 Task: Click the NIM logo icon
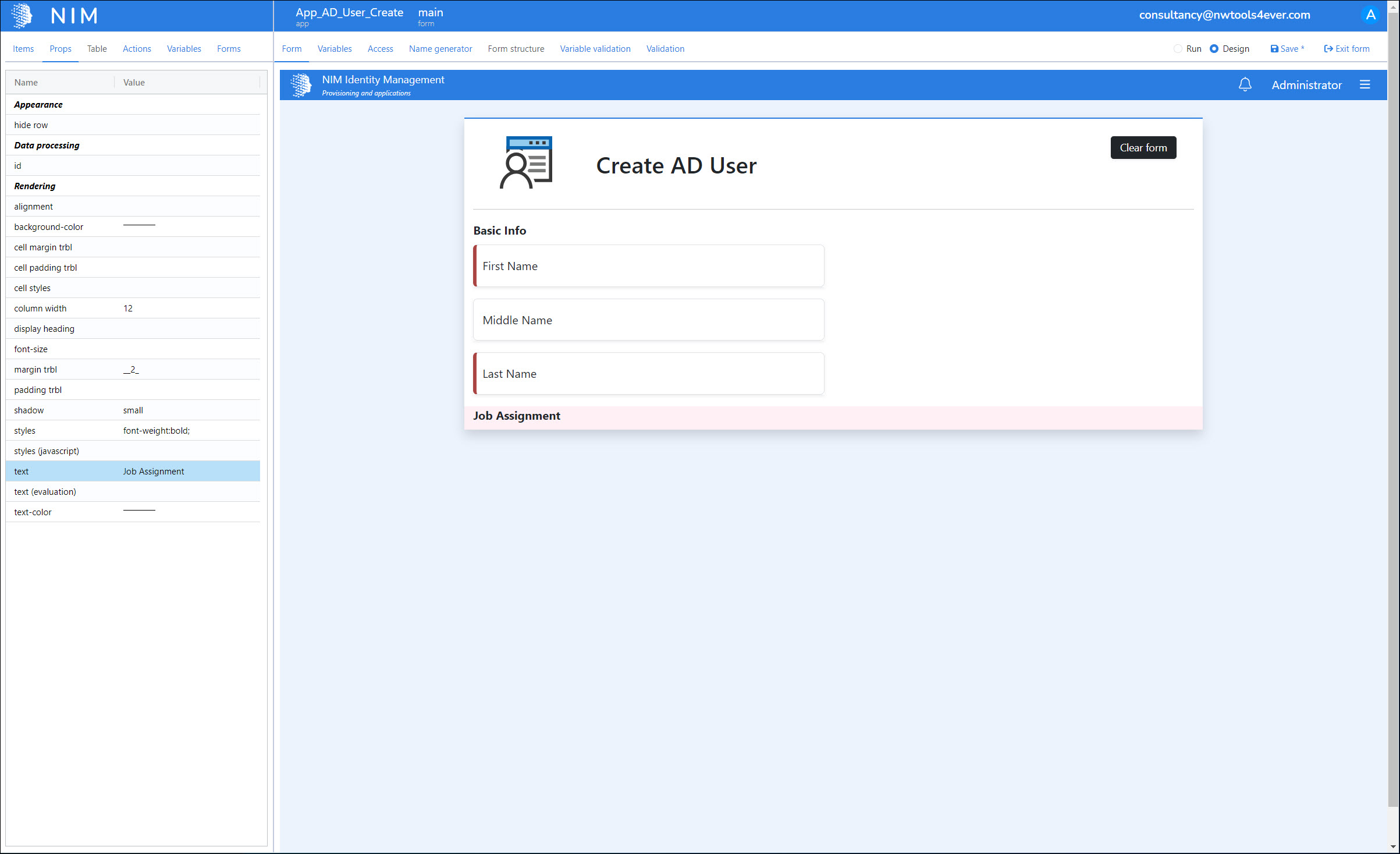(22, 16)
